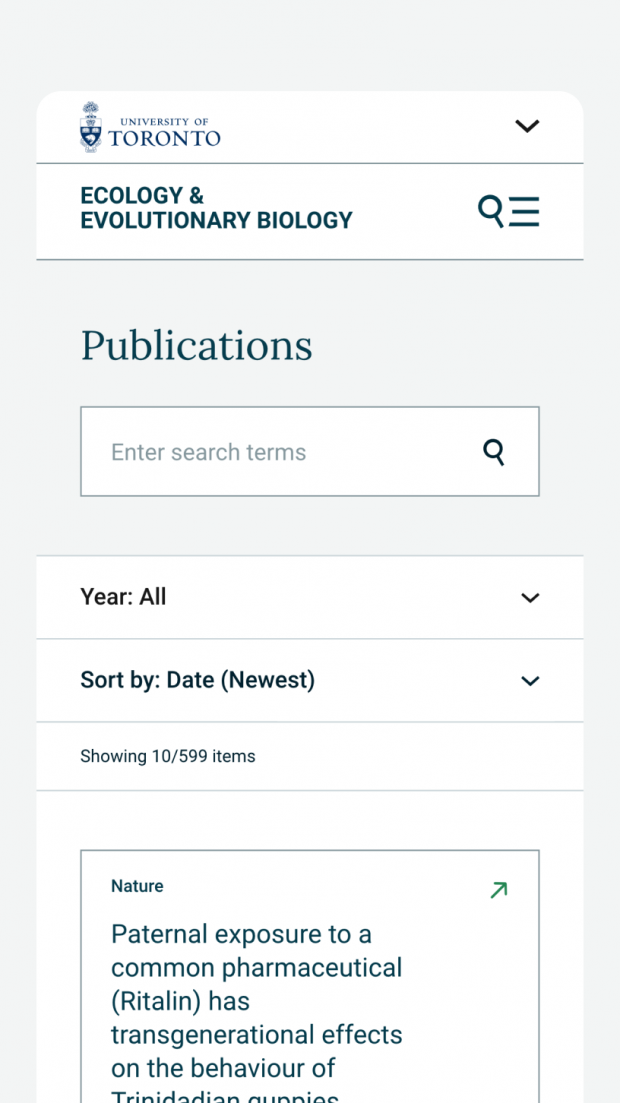620x1103 pixels.
Task: Click the Publications page heading
Action: click(x=196, y=345)
